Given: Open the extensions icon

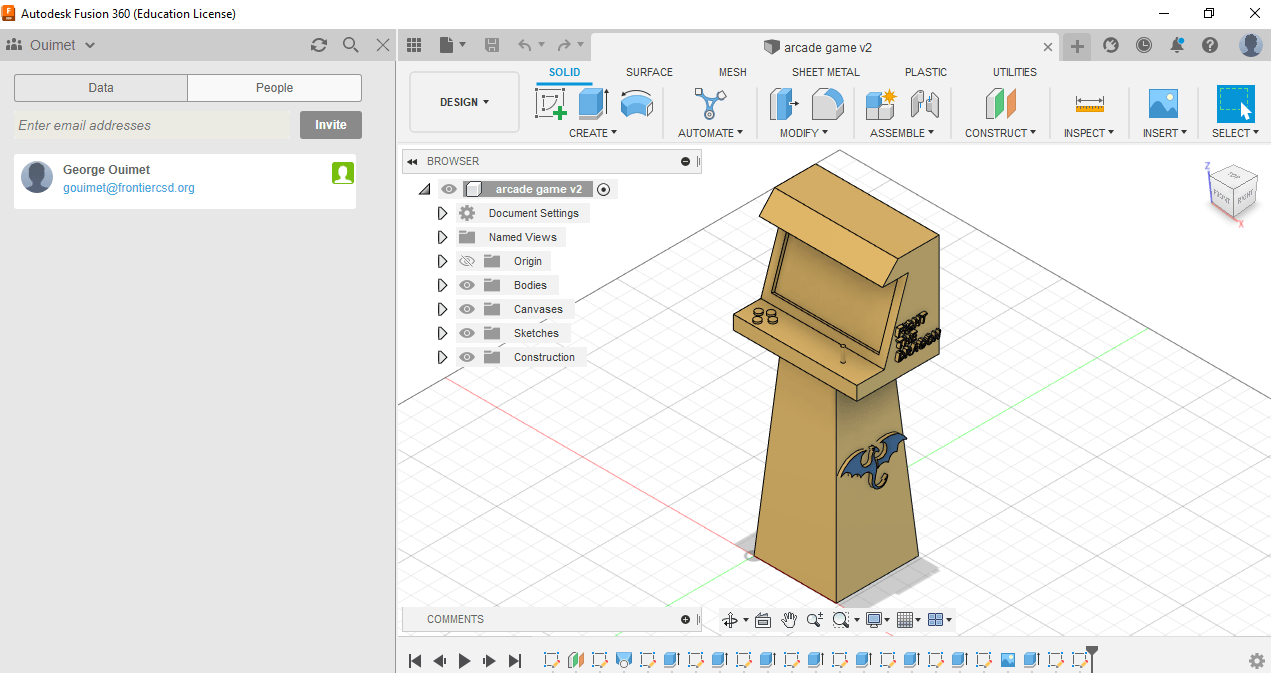Looking at the screenshot, I should click(1111, 45).
